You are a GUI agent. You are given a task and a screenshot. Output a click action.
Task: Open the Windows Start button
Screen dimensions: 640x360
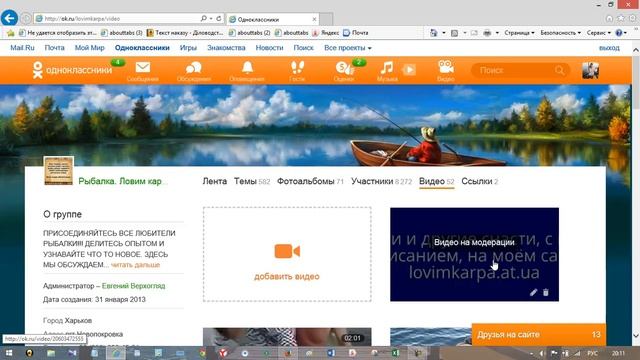pos(8,353)
